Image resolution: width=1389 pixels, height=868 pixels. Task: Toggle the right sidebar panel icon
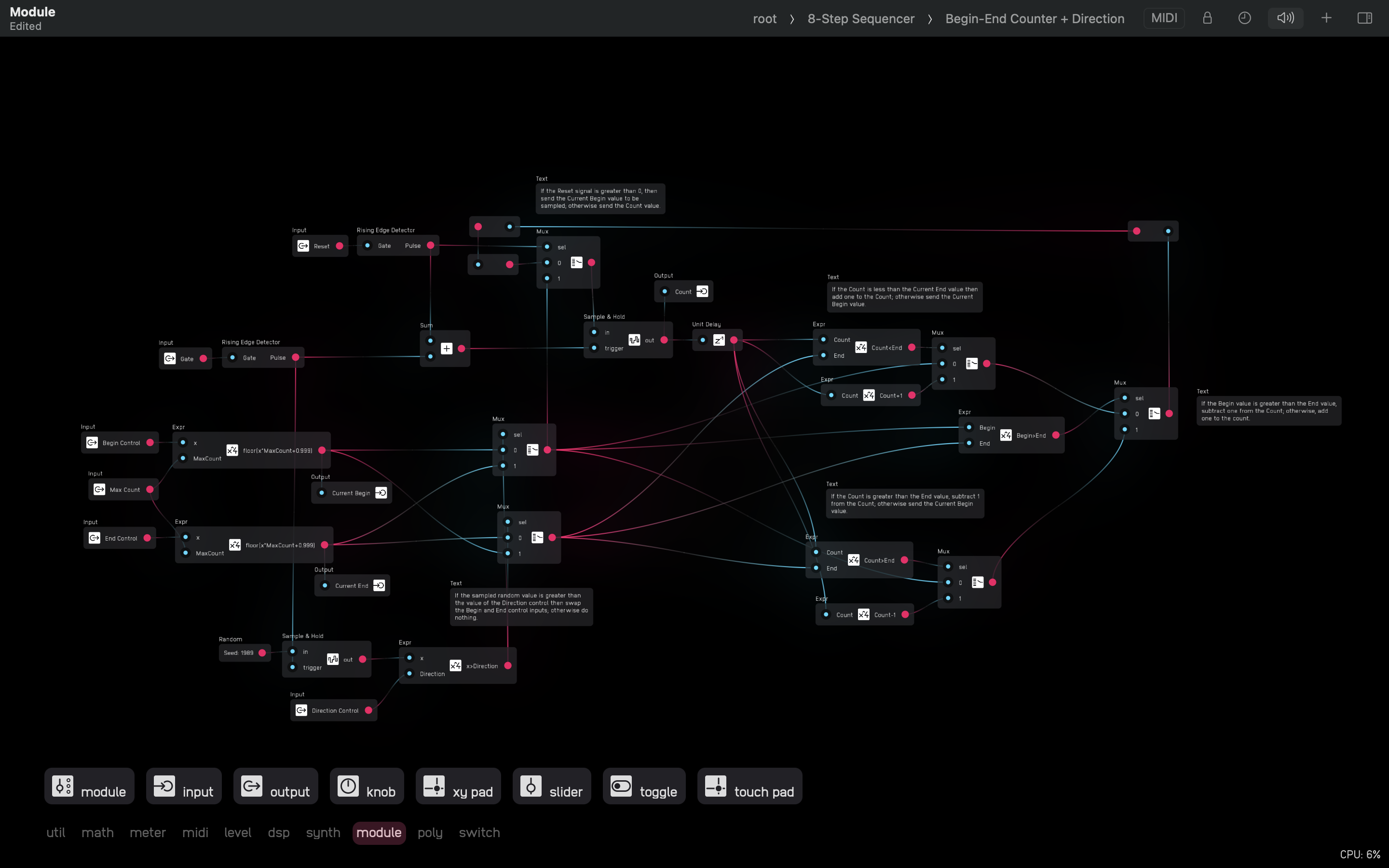pyautogui.click(x=1364, y=18)
